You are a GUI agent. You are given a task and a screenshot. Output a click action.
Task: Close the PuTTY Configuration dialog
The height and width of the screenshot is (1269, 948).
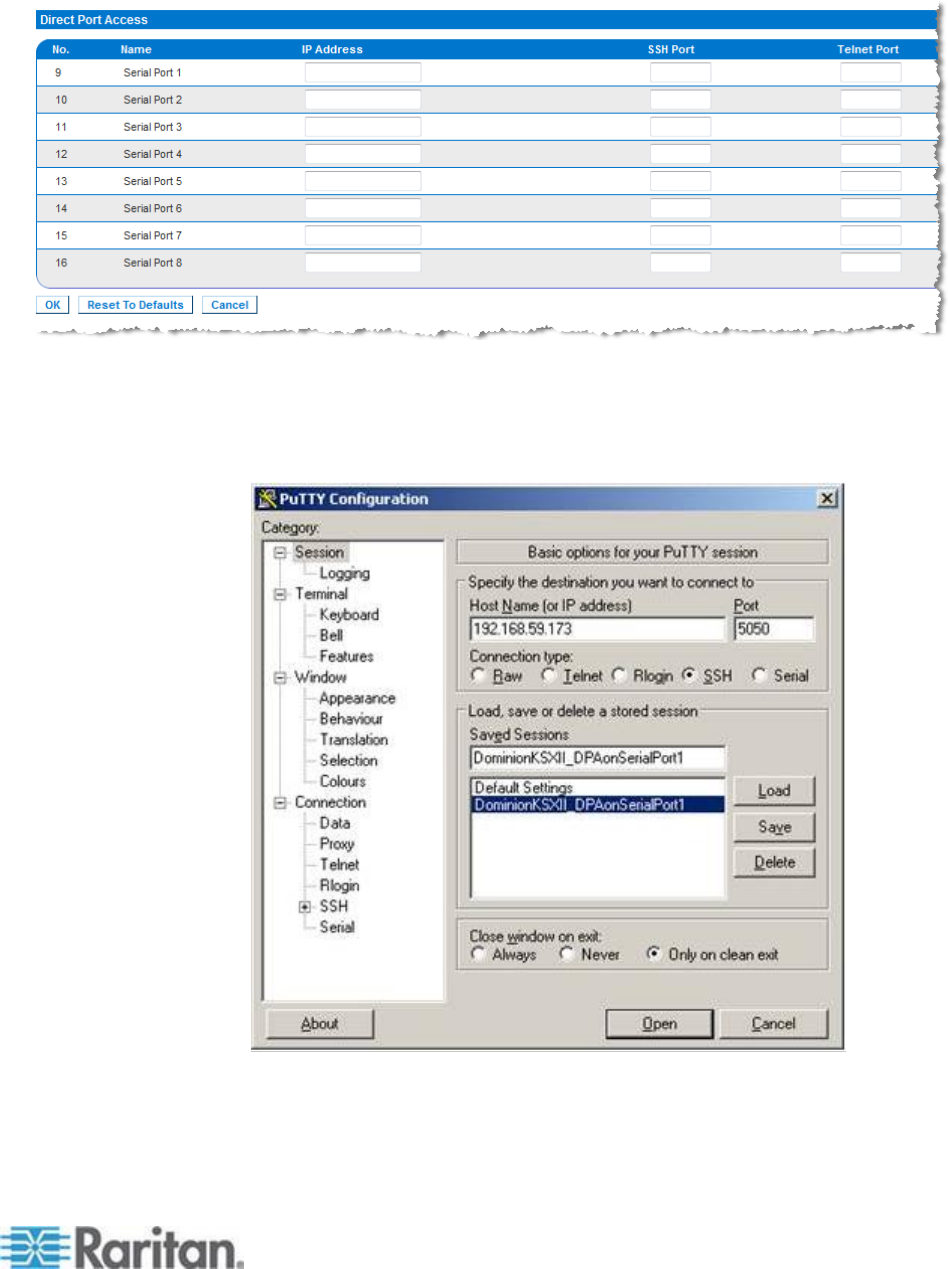coord(825,499)
